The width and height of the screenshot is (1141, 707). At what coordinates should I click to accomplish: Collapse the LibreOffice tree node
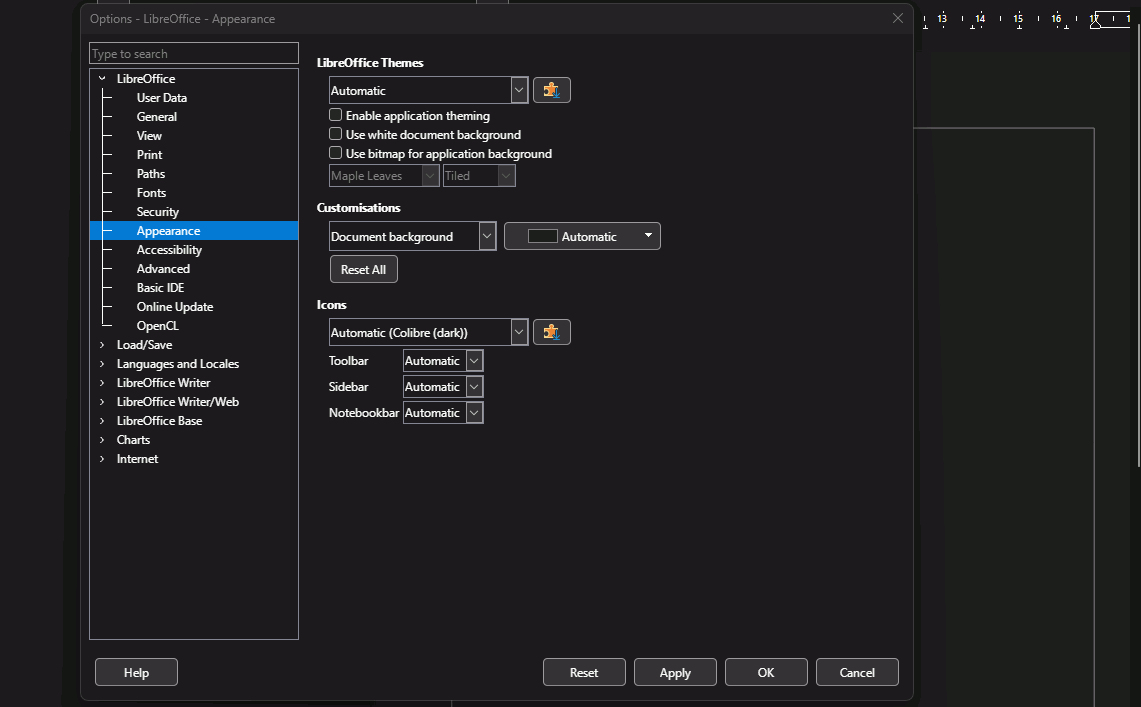(102, 79)
